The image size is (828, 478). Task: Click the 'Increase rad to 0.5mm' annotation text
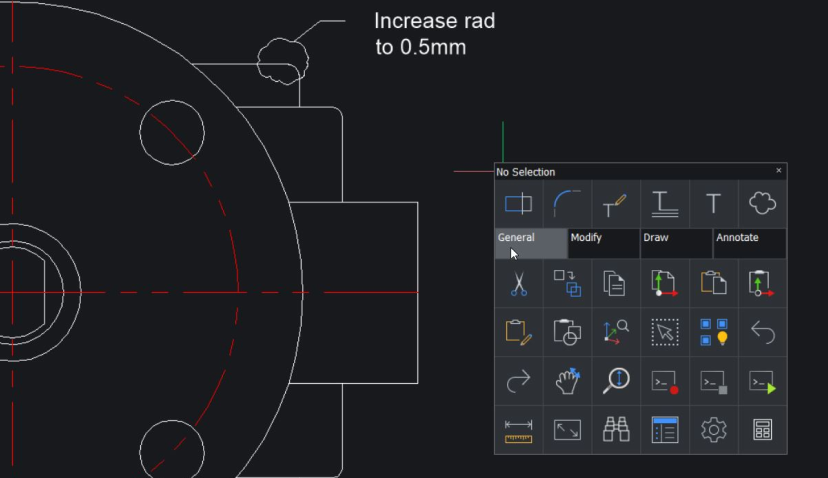(435, 34)
